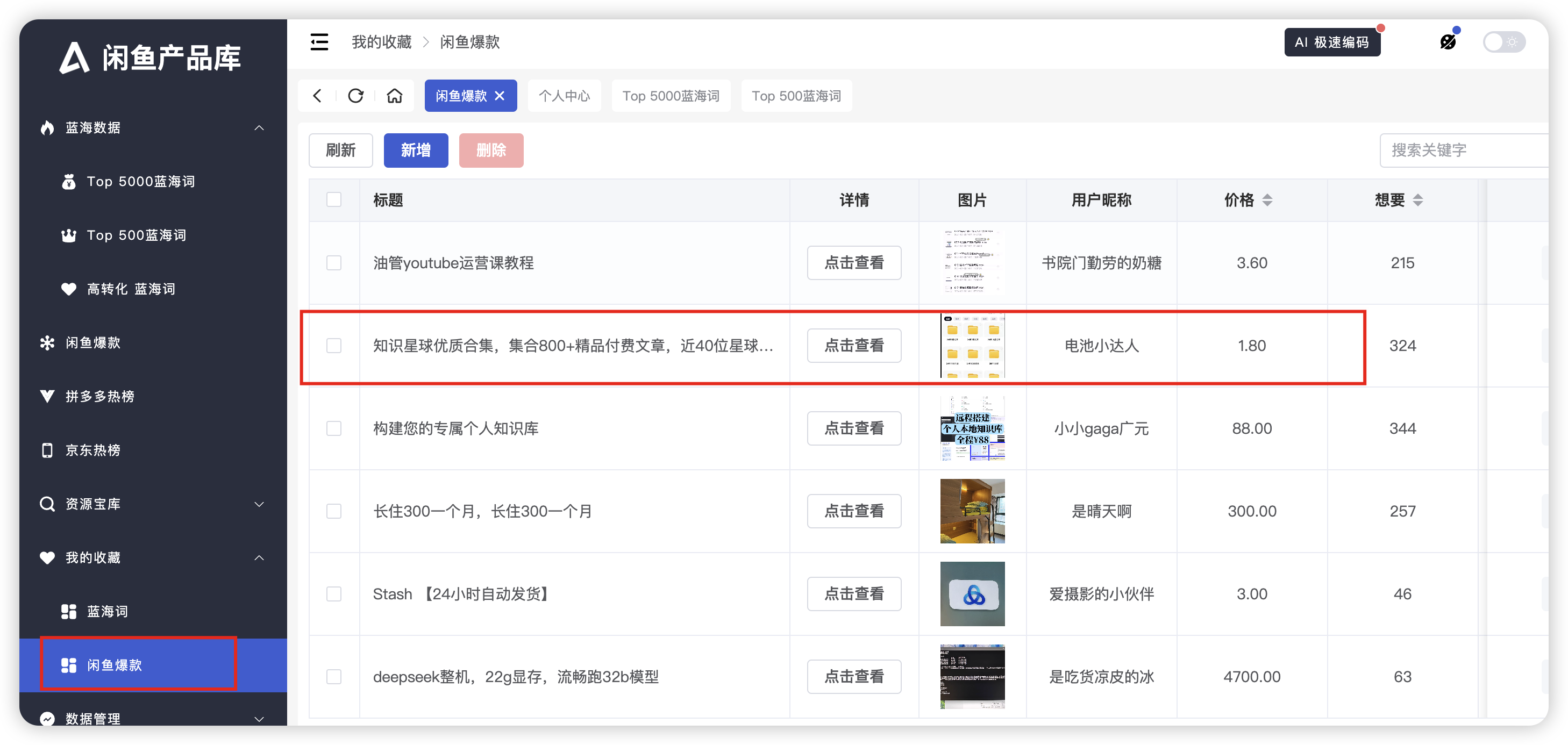Image resolution: width=1568 pixels, height=745 pixels.
Task: Open 京东热榜 in the sidebar
Action: 92,450
